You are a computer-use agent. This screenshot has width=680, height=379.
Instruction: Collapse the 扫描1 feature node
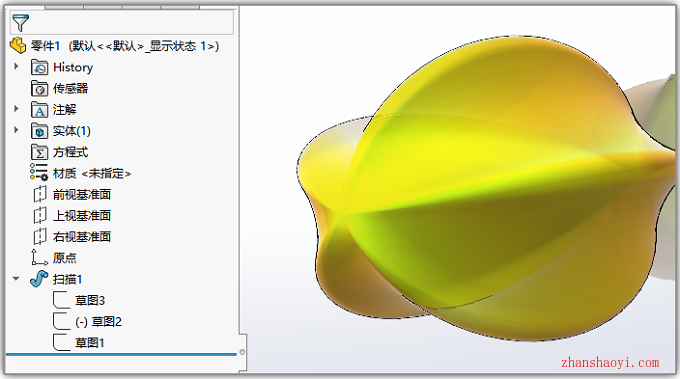pyautogui.click(x=16, y=279)
